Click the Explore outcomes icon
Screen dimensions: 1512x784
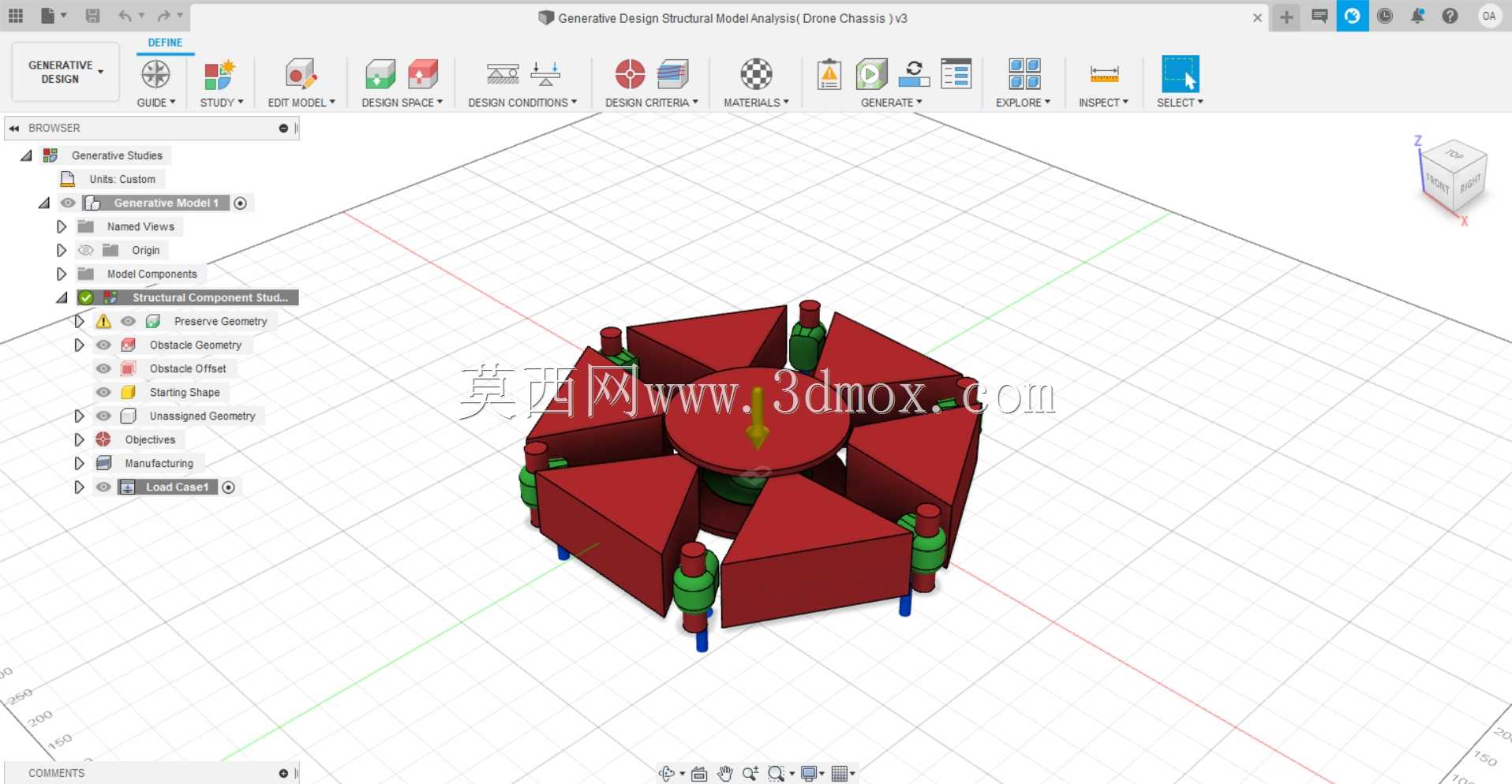pos(1024,74)
